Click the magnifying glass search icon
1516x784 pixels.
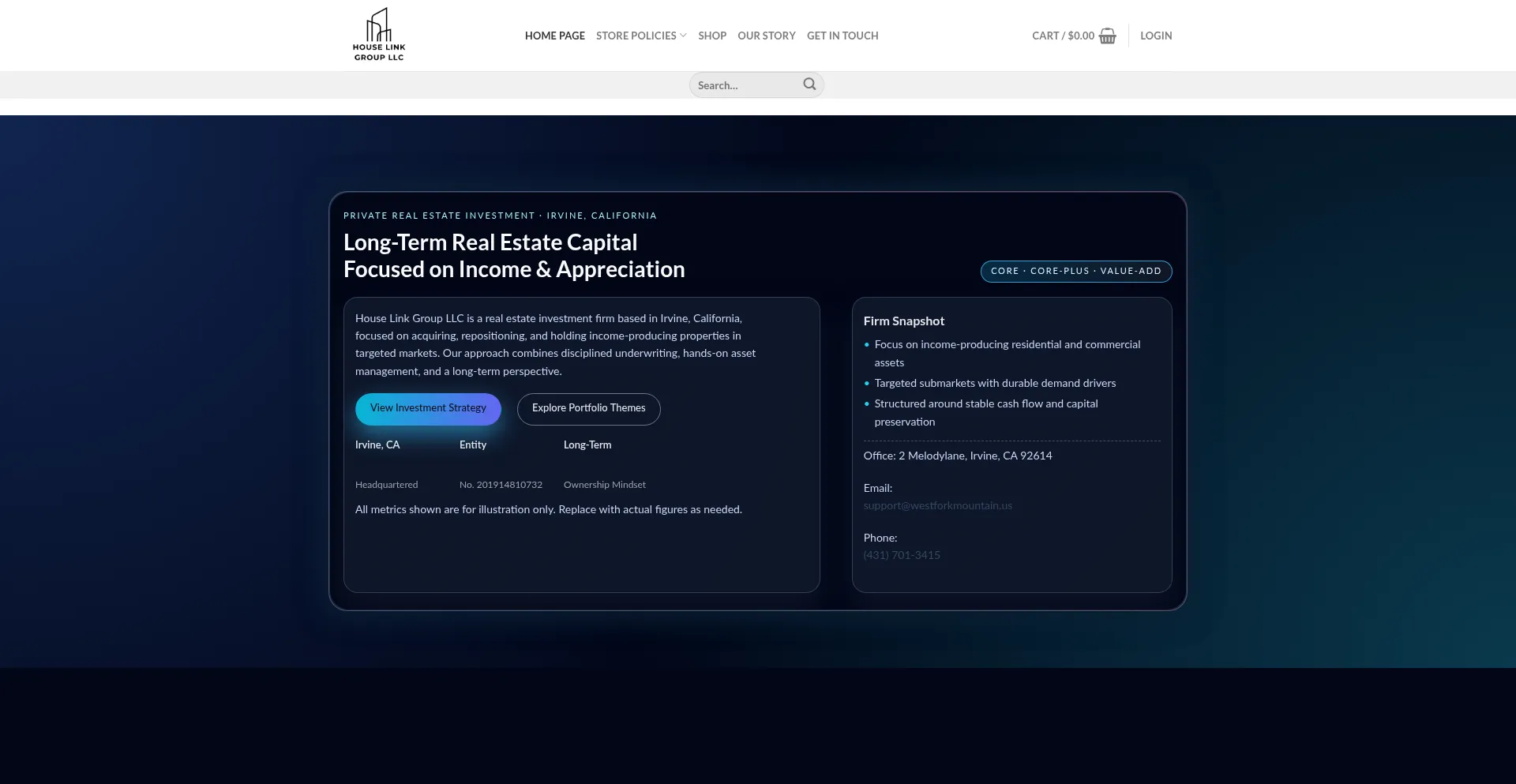[809, 84]
